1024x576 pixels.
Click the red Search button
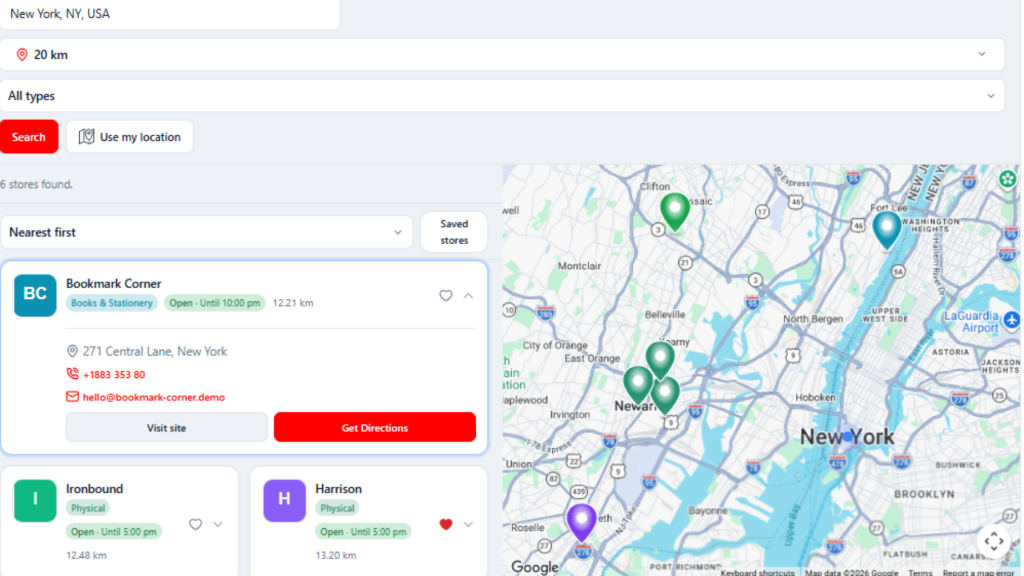pyautogui.click(x=29, y=136)
